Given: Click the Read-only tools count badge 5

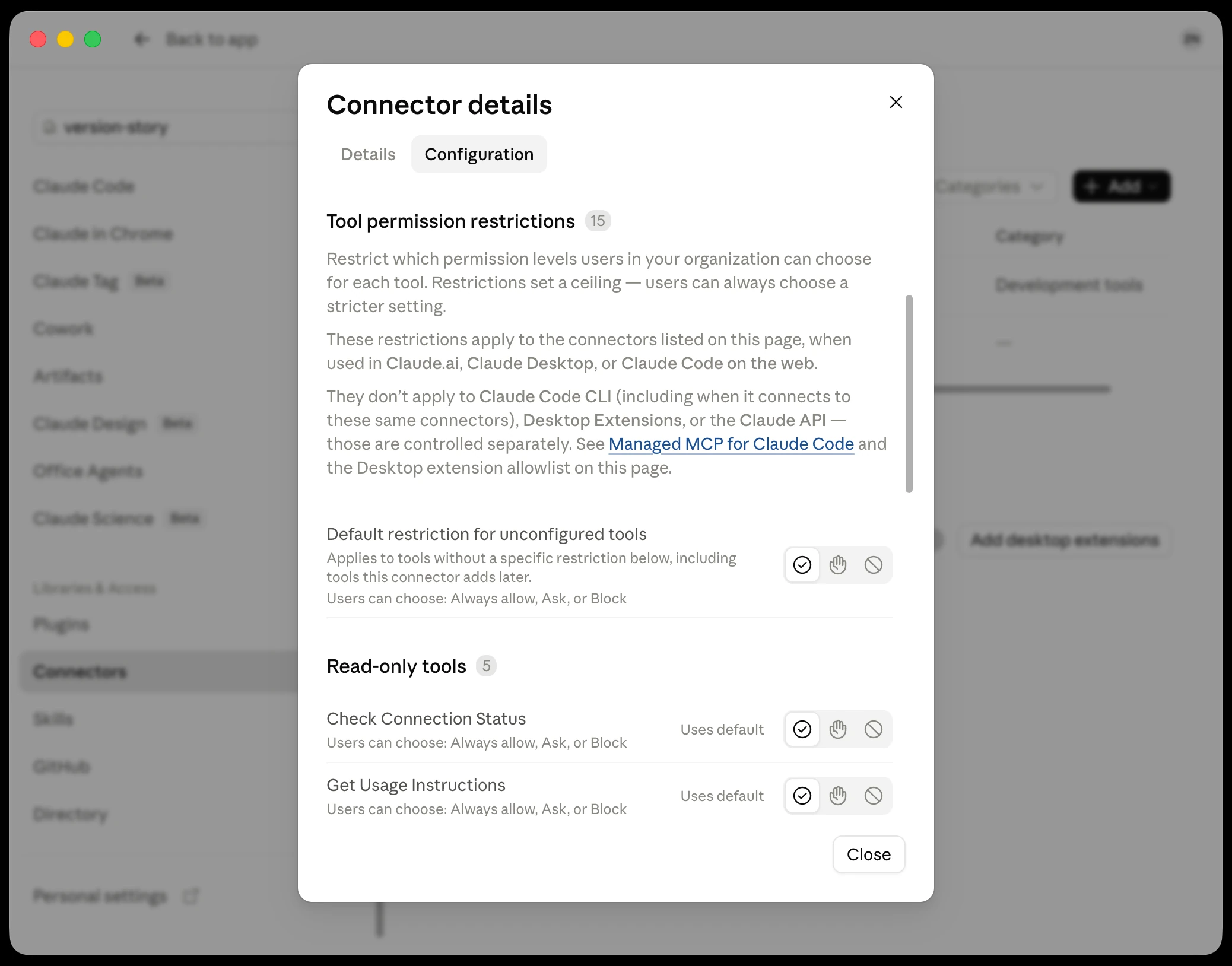Looking at the screenshot, I should [486, 666].
